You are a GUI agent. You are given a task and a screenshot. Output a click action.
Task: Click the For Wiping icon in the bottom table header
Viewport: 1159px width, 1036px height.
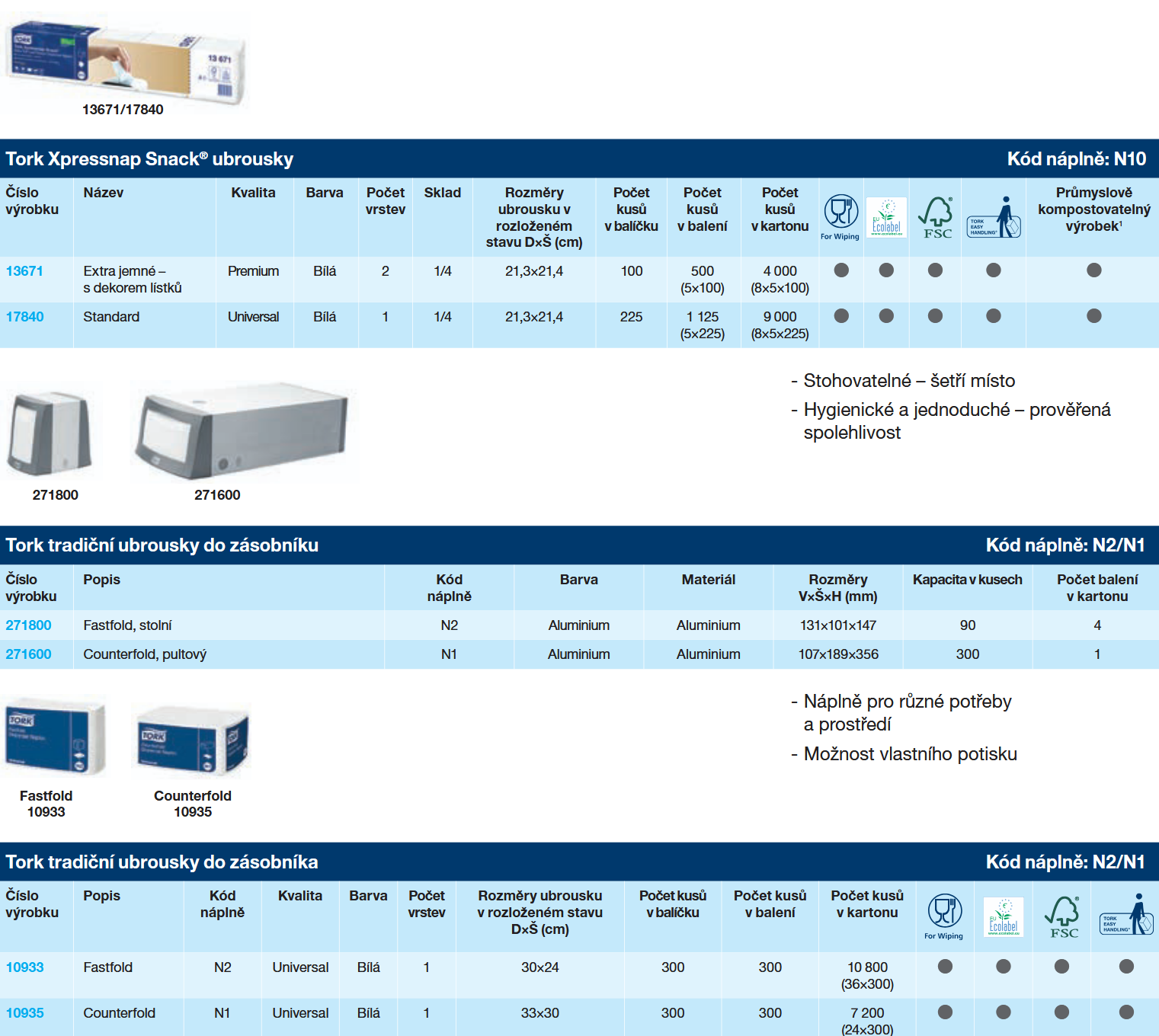pos(944,917)
